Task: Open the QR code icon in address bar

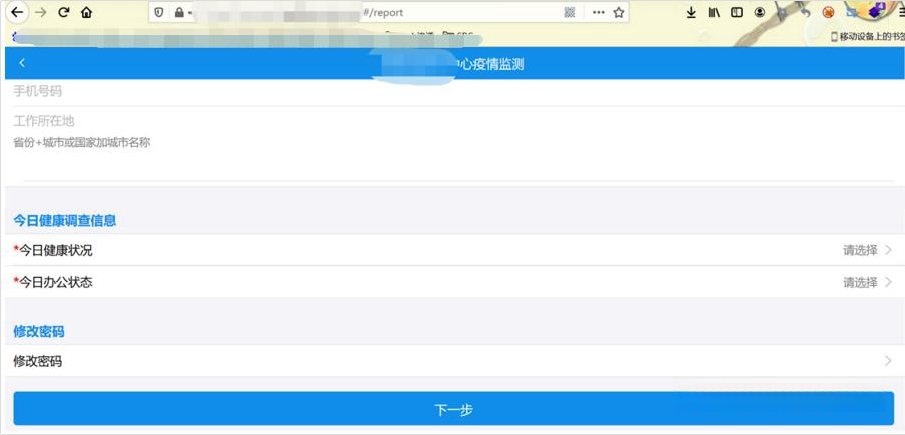Action: (570, 13)
